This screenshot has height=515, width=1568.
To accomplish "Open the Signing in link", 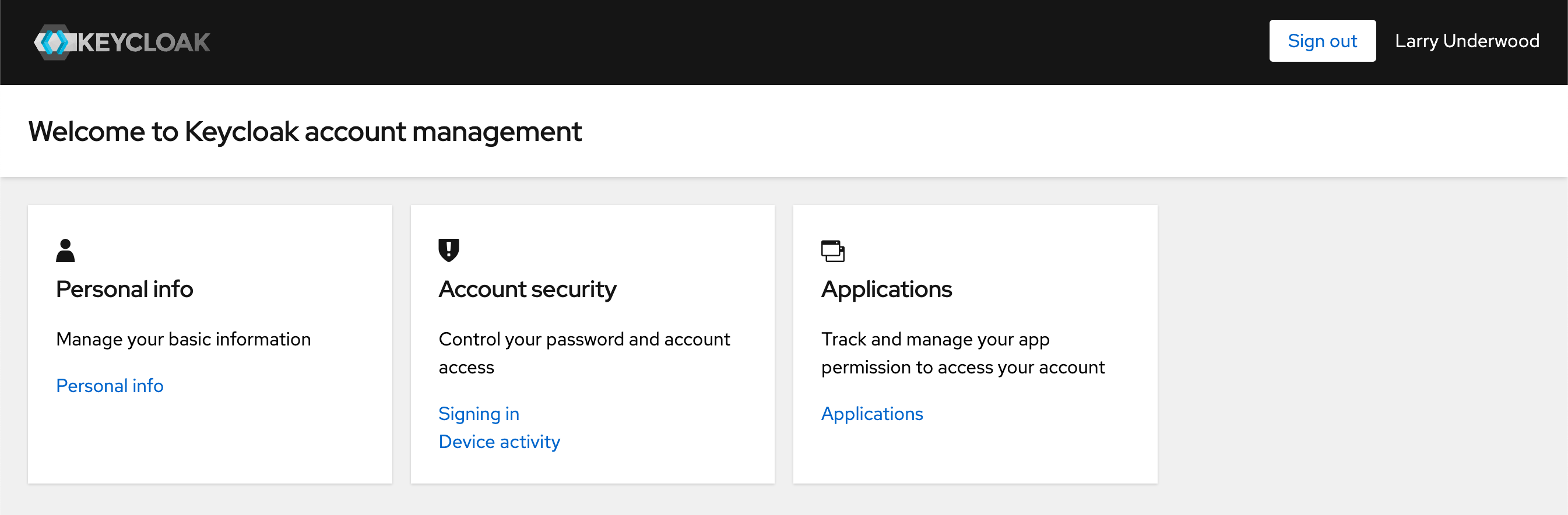I will point(479,414).
